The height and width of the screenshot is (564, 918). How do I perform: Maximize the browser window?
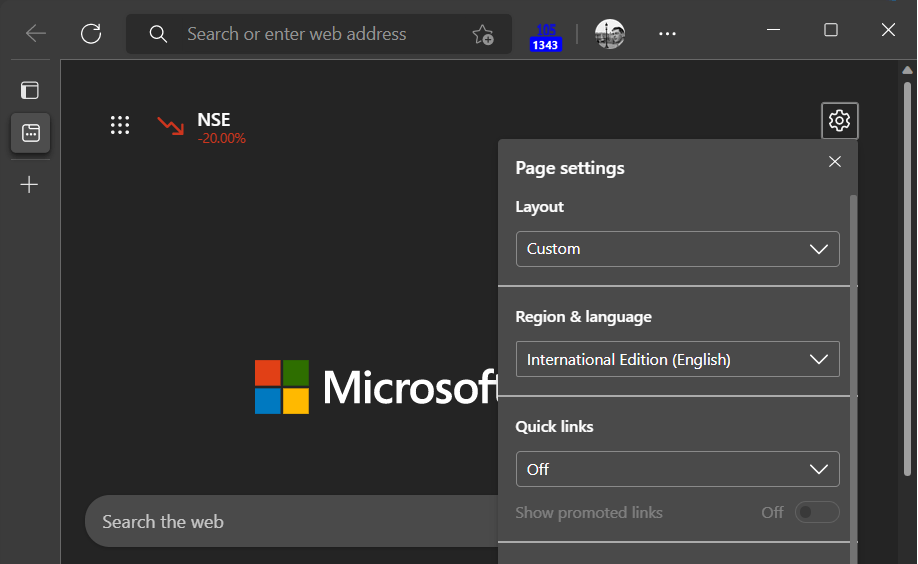click(x=831, y=30)
